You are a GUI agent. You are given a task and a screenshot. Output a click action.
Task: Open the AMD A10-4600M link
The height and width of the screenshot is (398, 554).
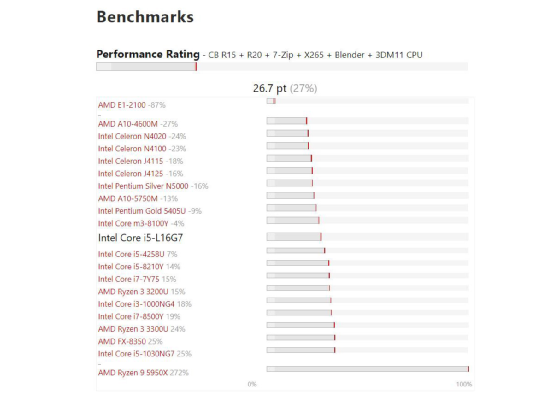tap(128, 124)
